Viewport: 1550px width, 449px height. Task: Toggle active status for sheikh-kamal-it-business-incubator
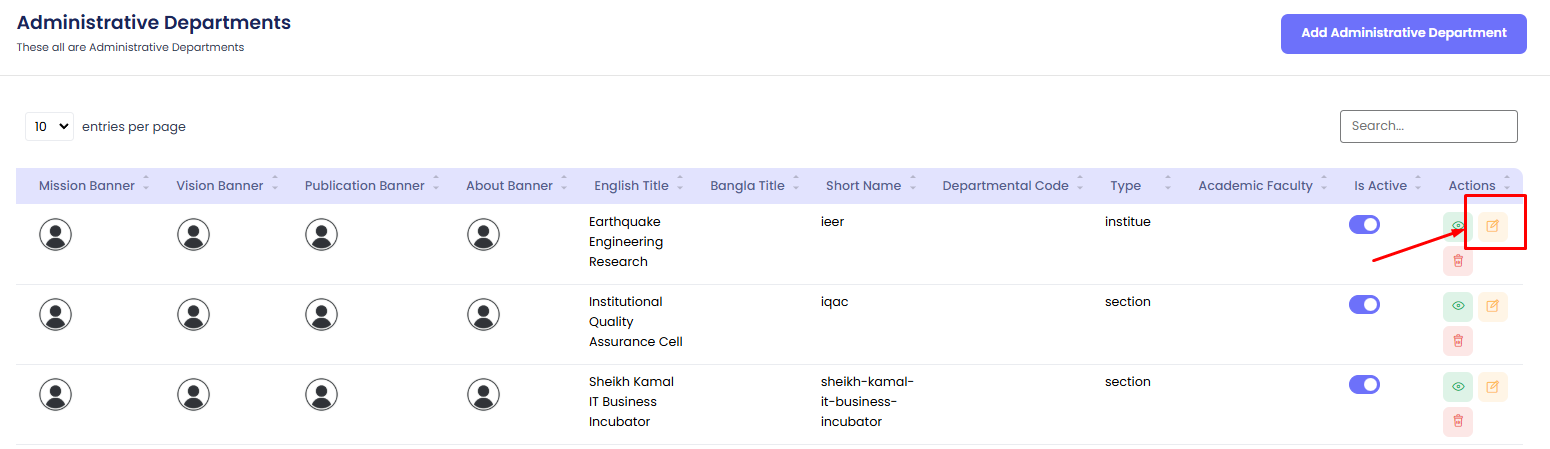click(x=1364, y=384)
